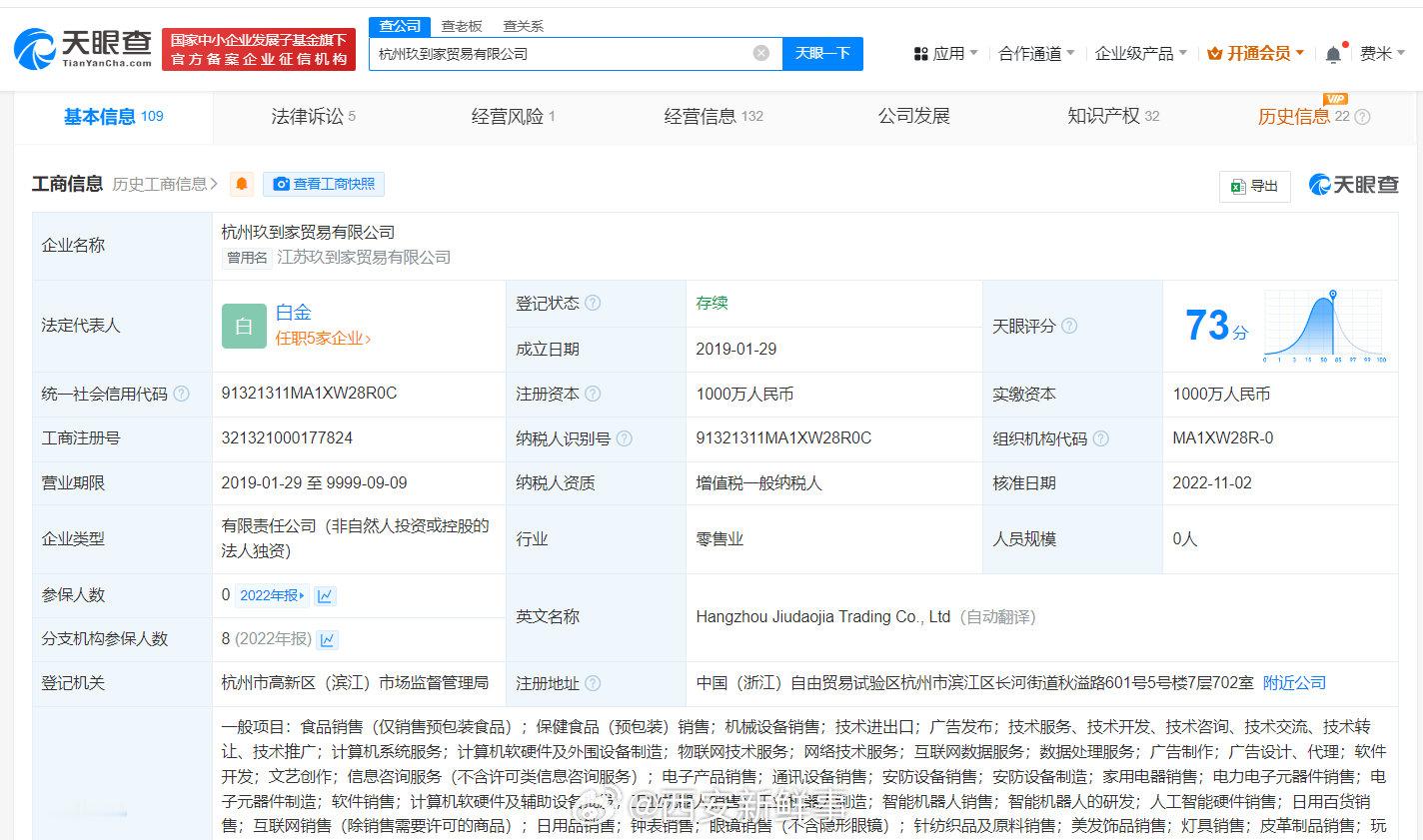
Task: Open the 应用 dropdown menu
Action: pyautogui.click(x=945, y=53)
